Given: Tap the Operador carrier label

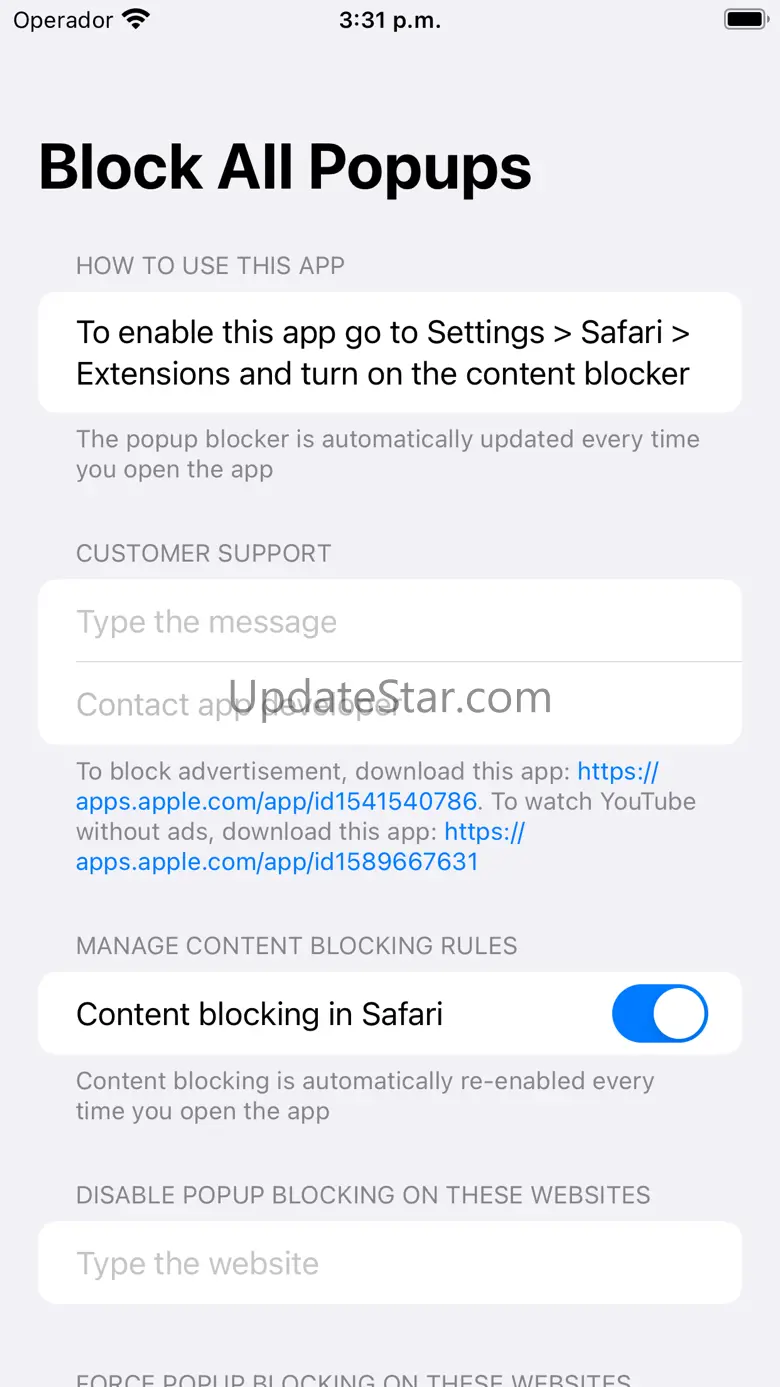Looking at the screenshot, I should (x=63, y=20).
